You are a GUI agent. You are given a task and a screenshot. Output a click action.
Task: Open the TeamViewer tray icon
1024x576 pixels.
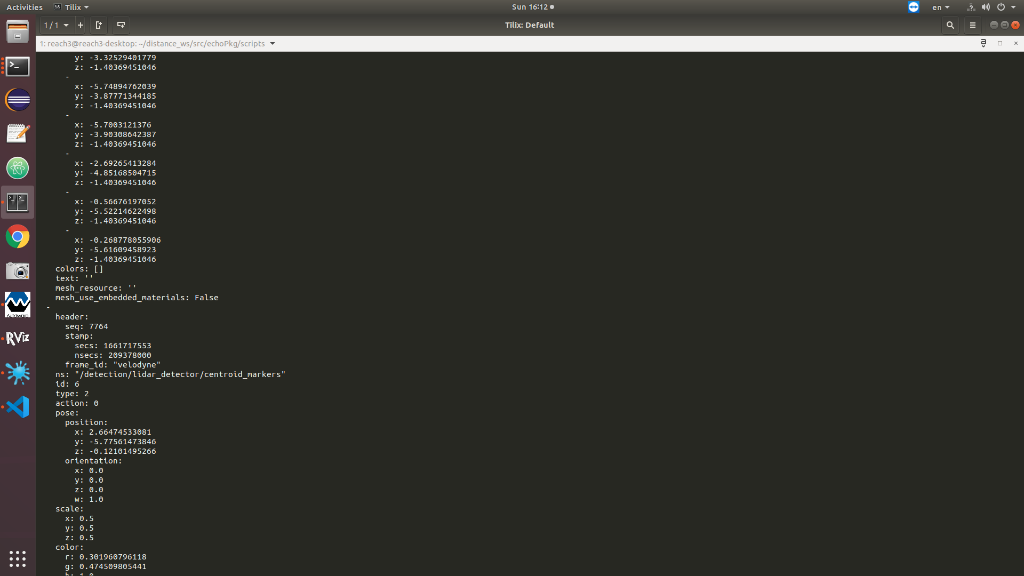click(913, 7)
